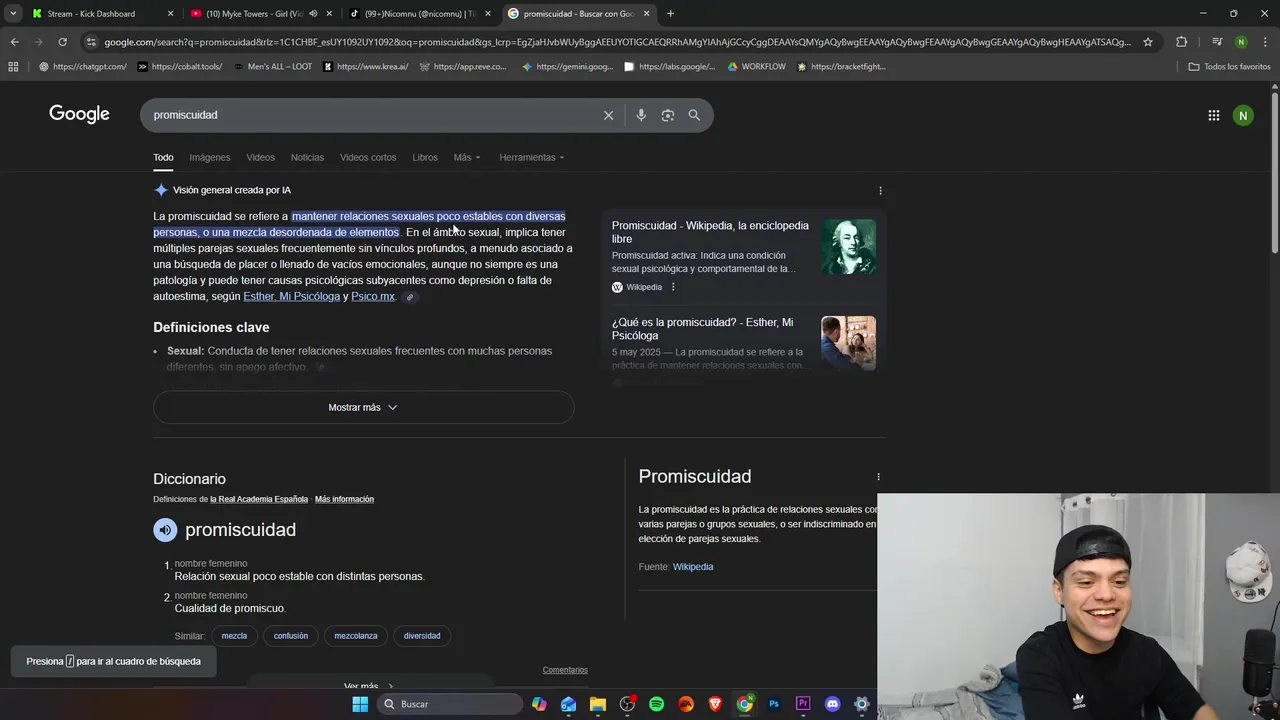This screenshot has height=720, width=1280.
Task: Open Discord from the taskbar
Action: 832,704
